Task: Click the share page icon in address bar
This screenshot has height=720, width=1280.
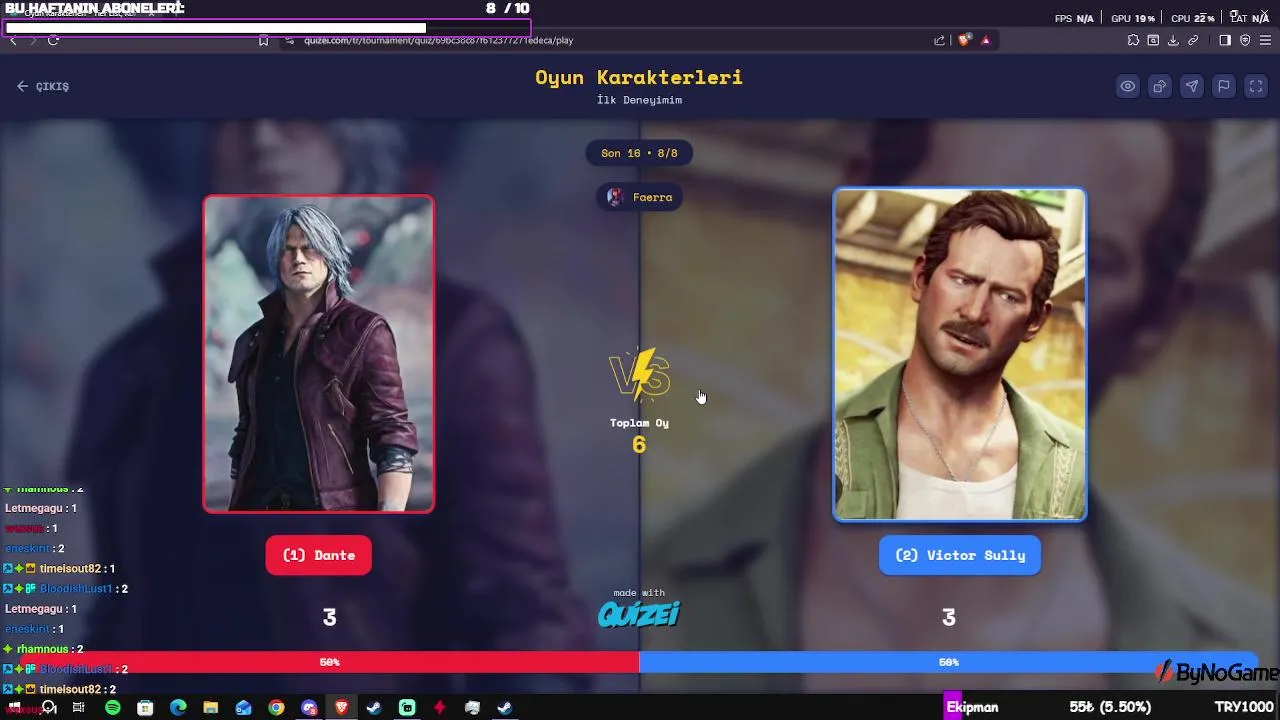Action: (939, 40)
